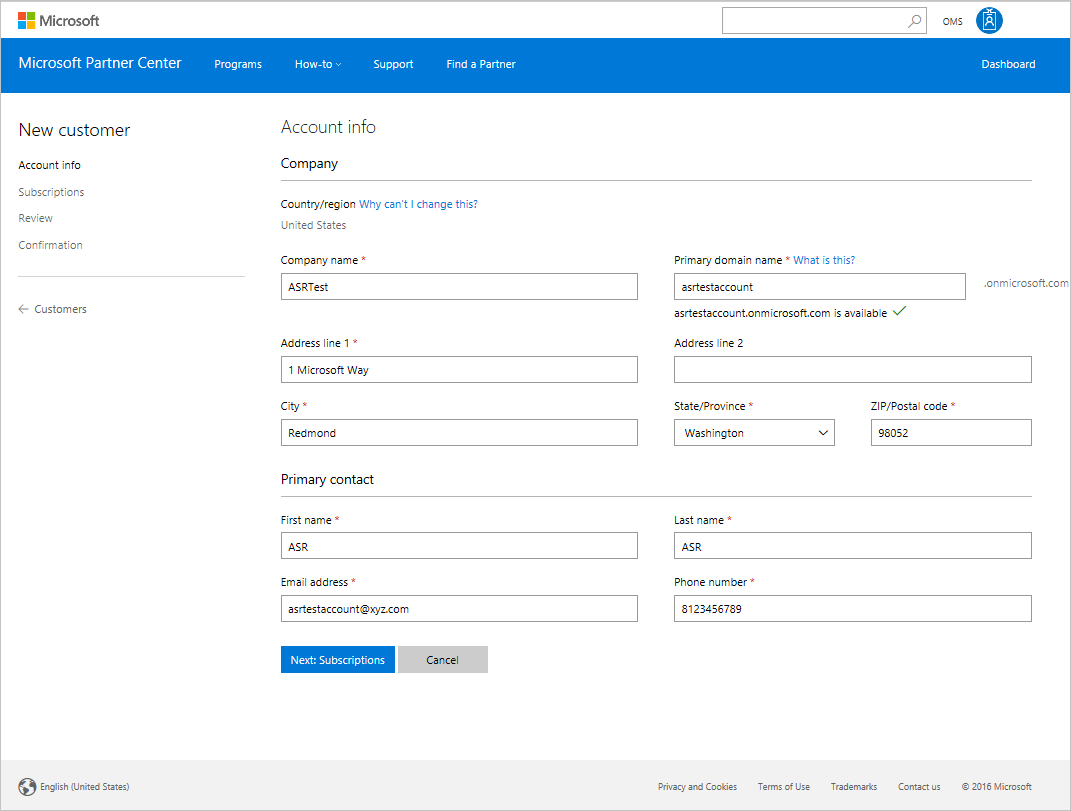Viewport: 1071px width, 811px height.
Task: Click the back arrow beside Customers
Action: 23,310
